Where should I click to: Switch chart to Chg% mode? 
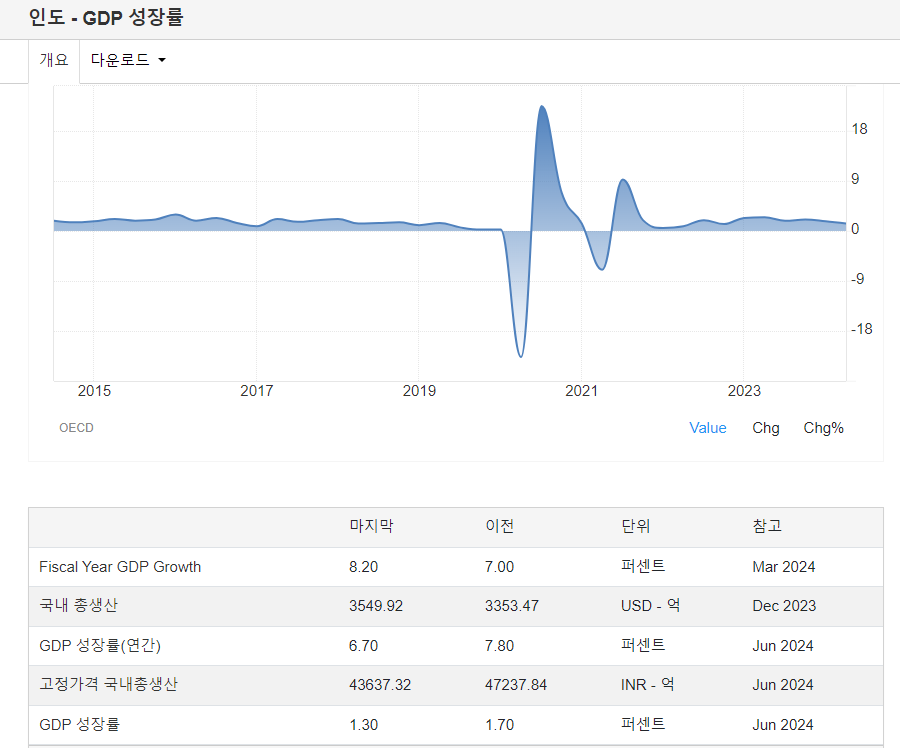tap(823, 428)
